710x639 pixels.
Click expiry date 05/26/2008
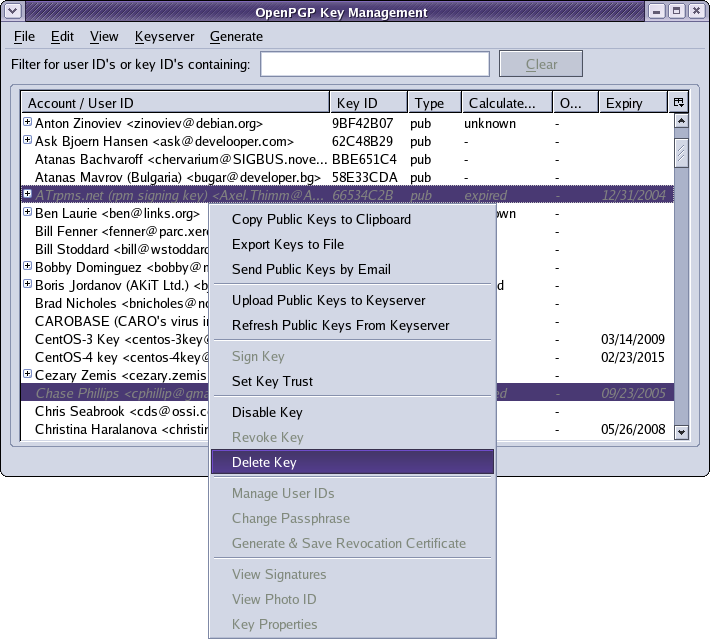(633, 429)
